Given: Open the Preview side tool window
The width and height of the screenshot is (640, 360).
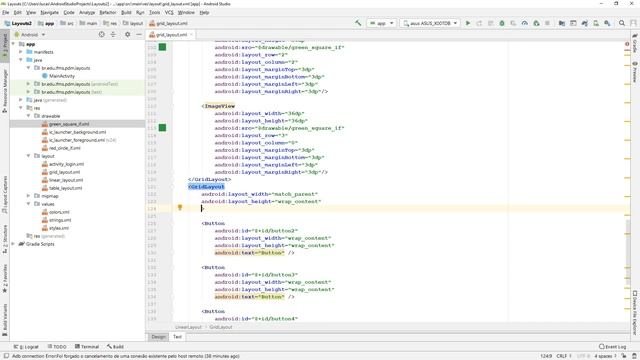Looking at the screenshot, I should [x=635, y=72].
